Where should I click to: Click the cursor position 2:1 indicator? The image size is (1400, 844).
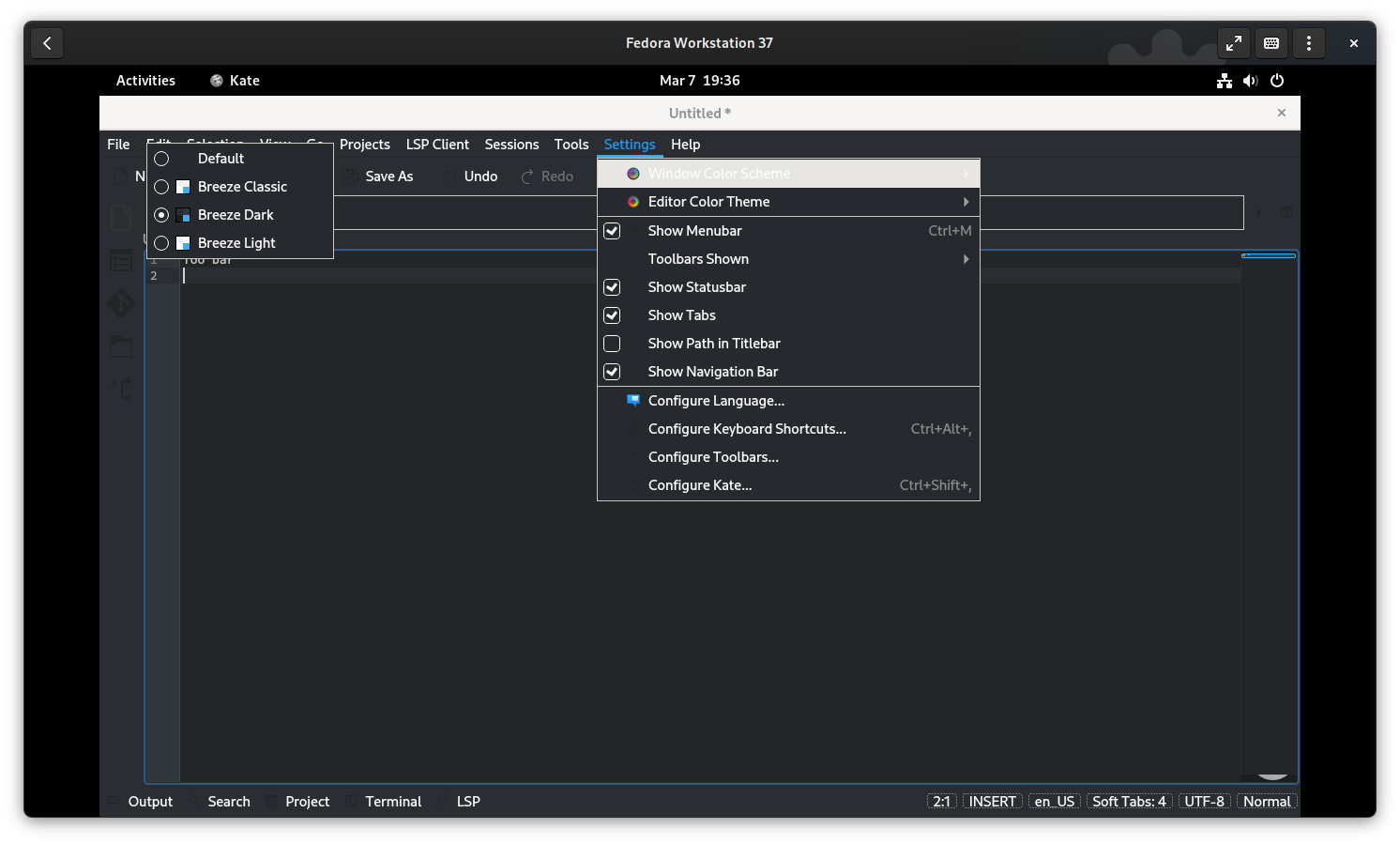click(x=941, y=802)
